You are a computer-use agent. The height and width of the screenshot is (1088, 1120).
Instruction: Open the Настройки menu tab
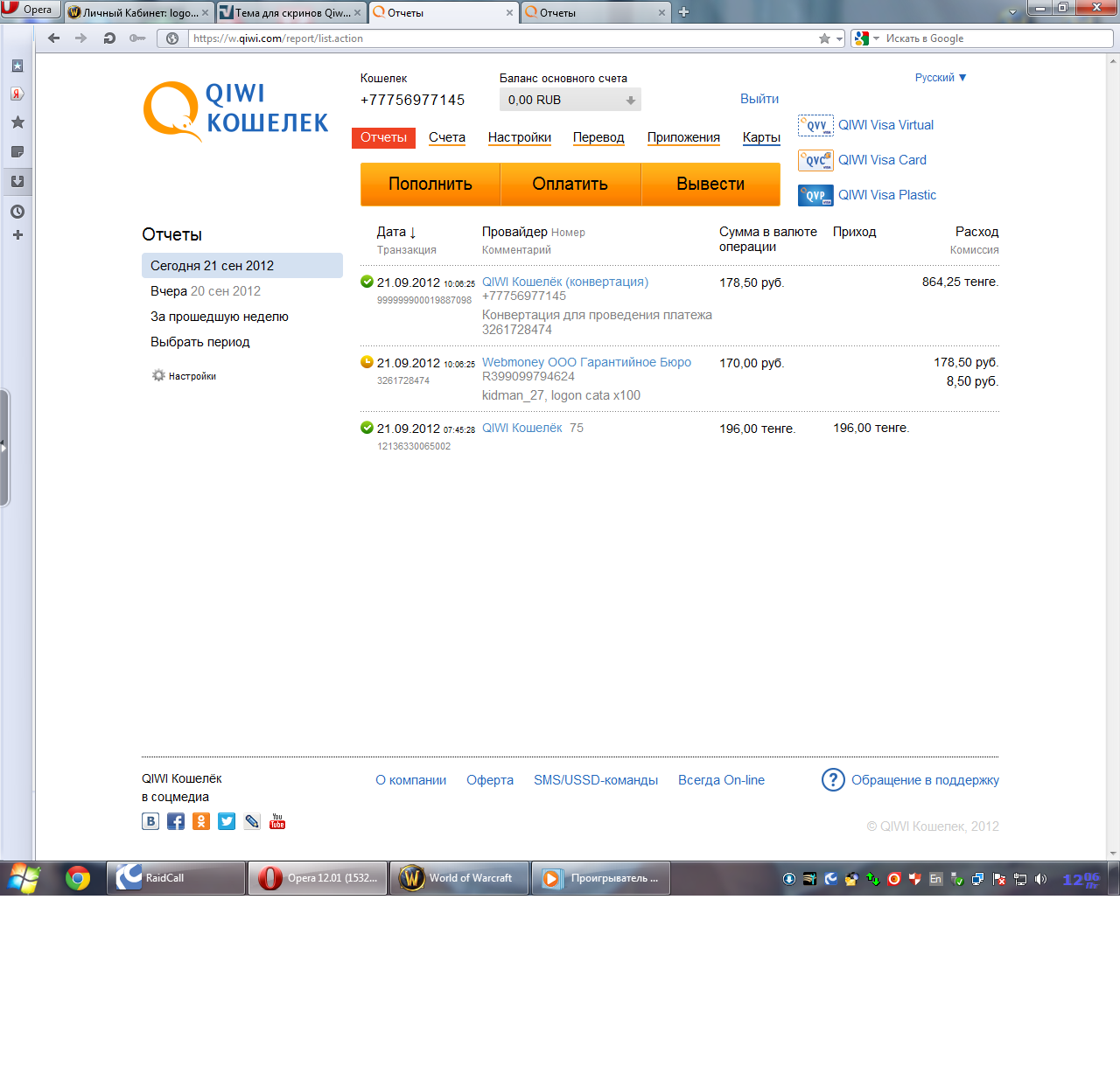pyautogui.click(x=520, y=137)
